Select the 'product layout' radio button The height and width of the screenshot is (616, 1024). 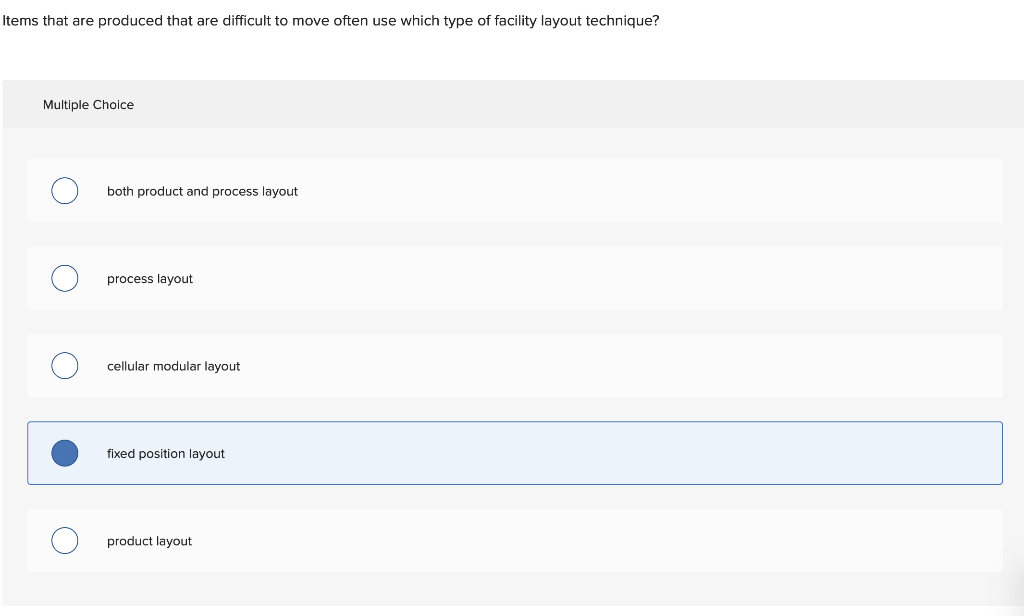(64, 540)
